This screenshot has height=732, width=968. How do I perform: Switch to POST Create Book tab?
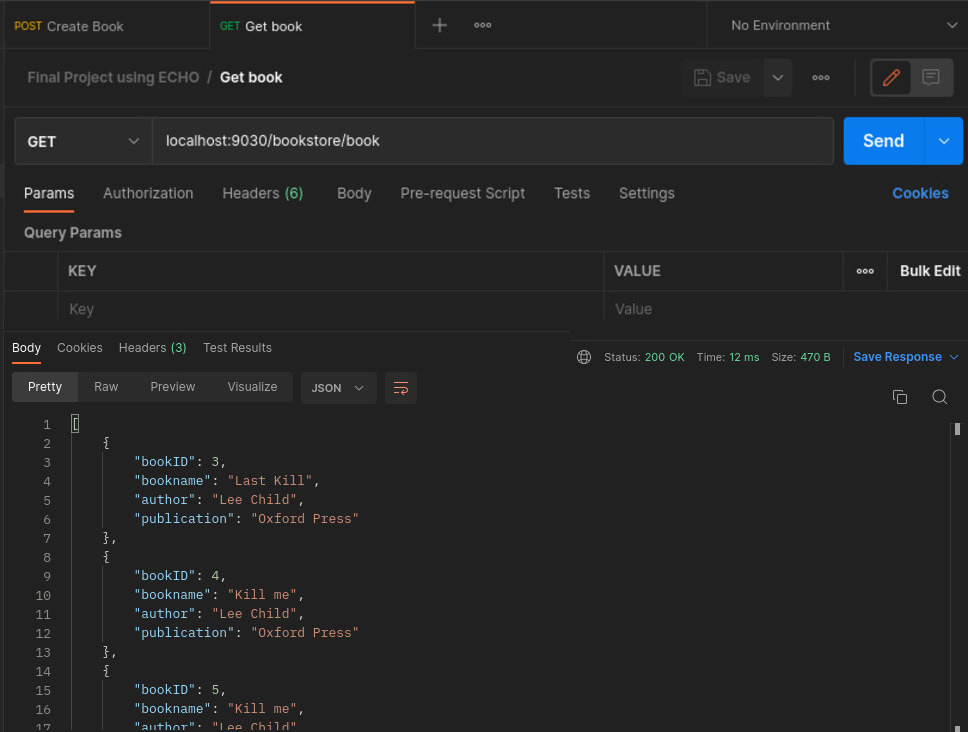click(x=70, y=26)
